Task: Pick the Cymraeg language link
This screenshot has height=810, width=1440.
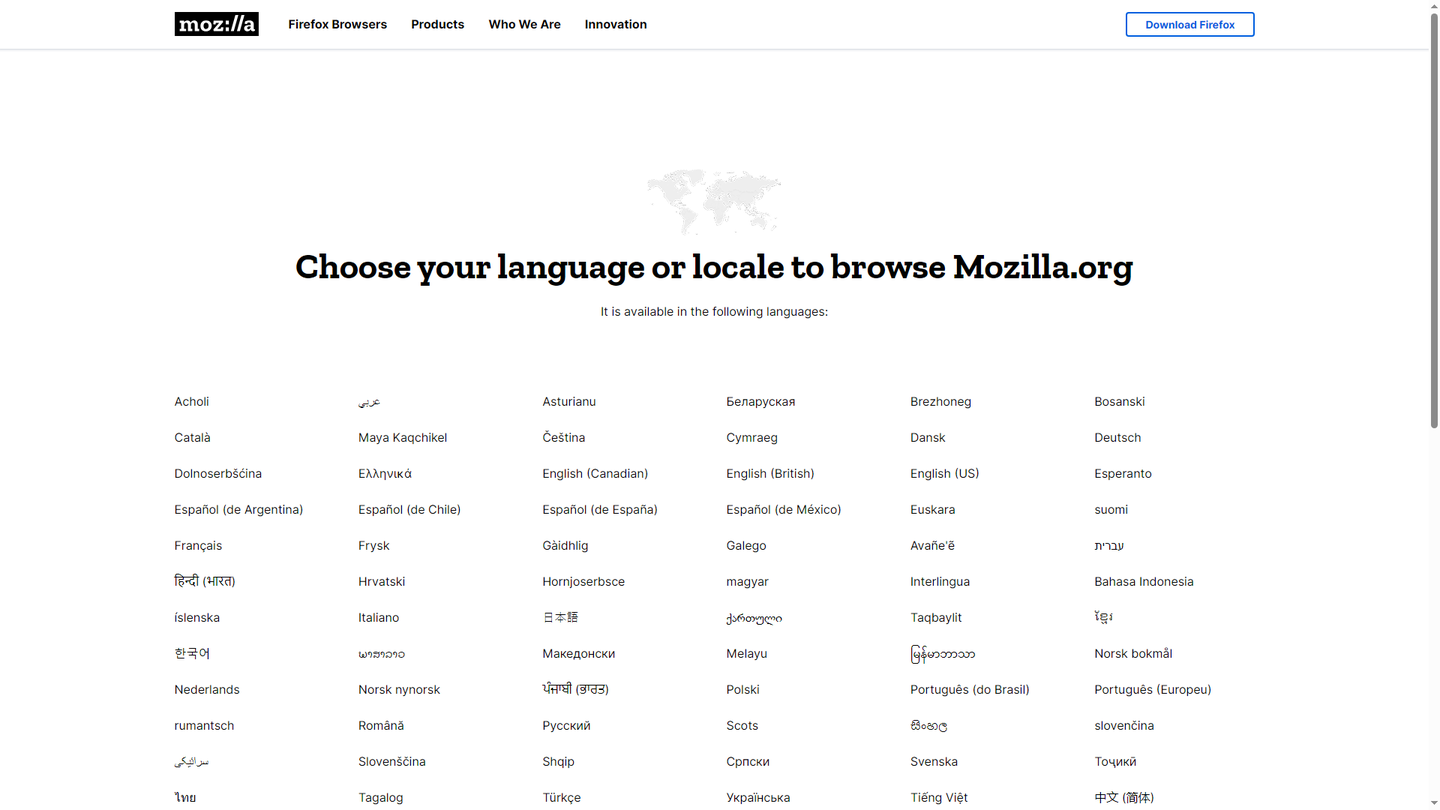Action: coord(751,437)
